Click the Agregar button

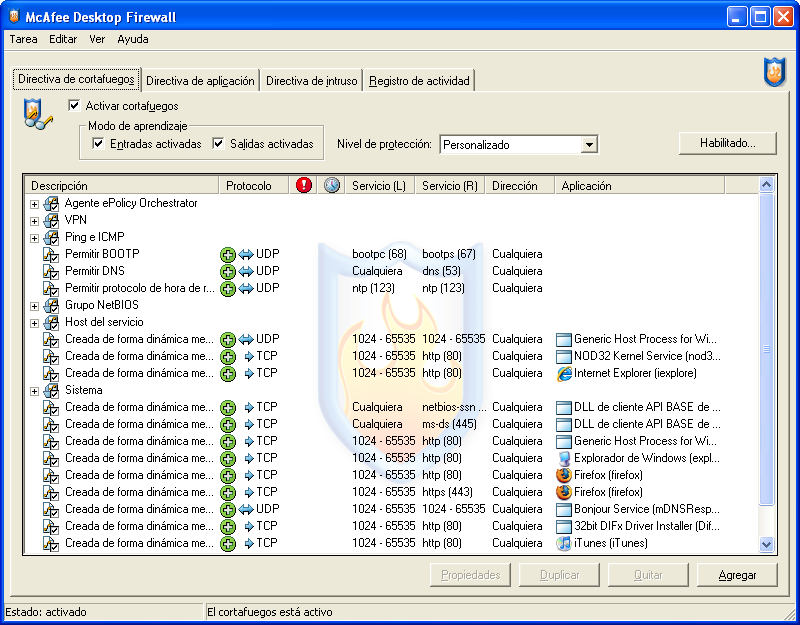pyautogui.click(x=737, y=575)
